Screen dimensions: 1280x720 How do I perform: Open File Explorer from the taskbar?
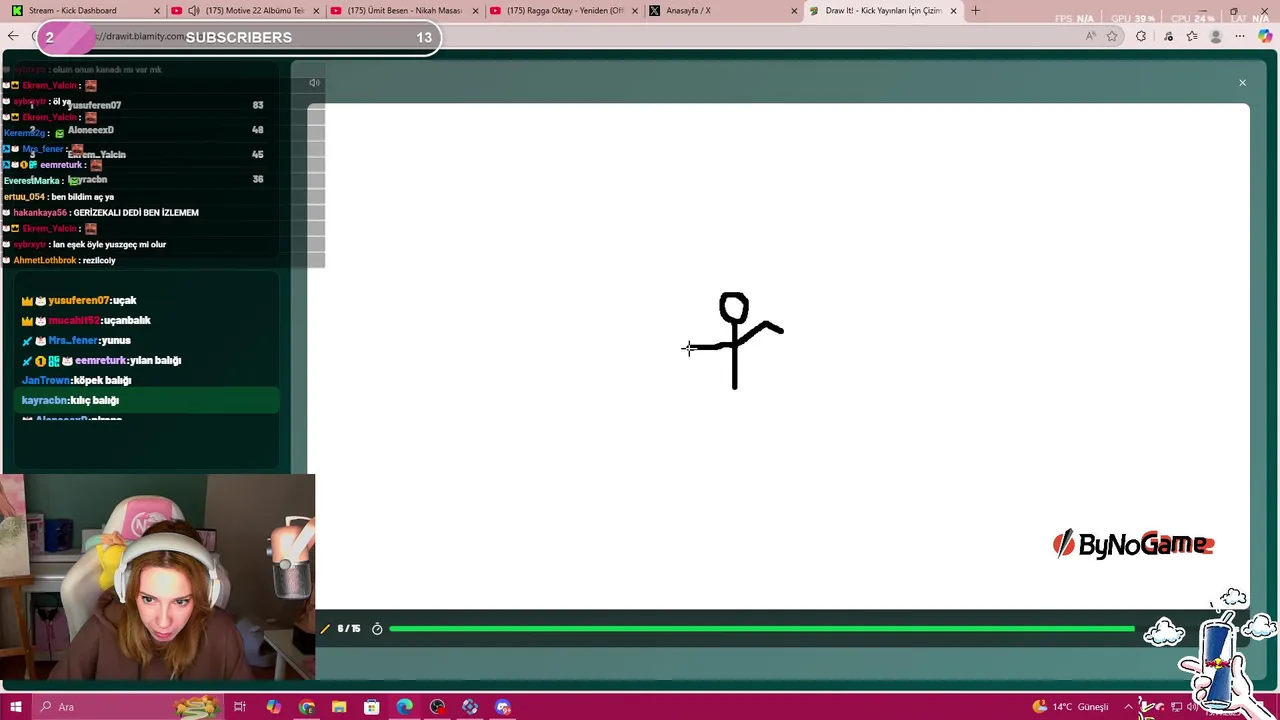(339, 707)
